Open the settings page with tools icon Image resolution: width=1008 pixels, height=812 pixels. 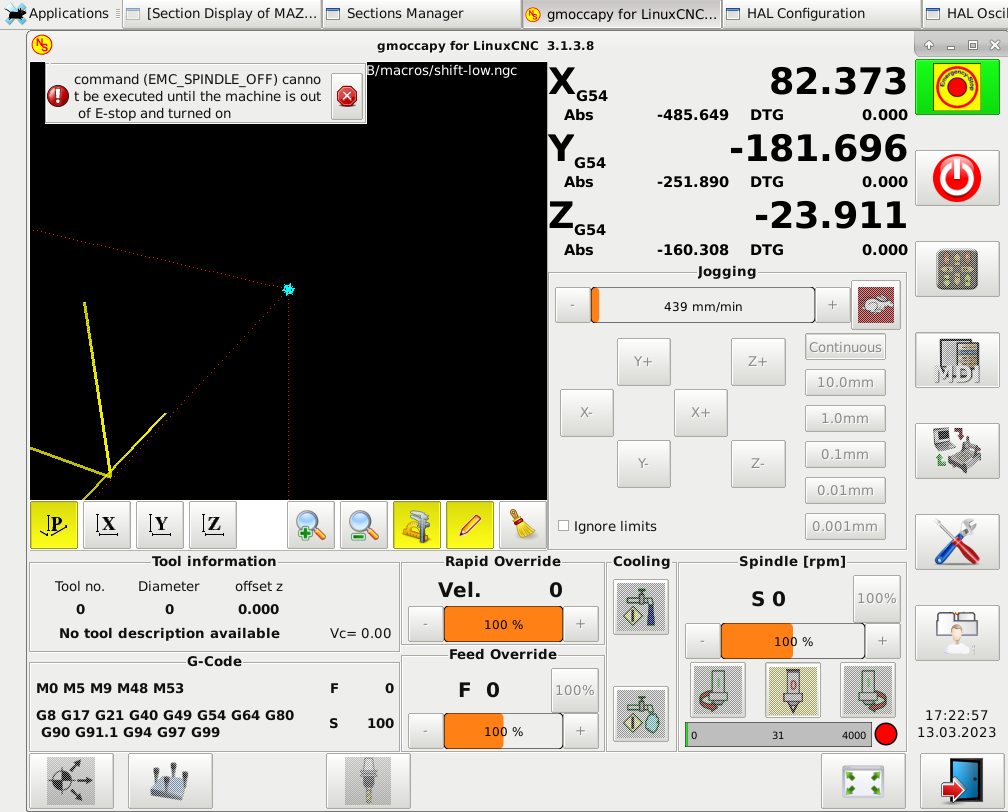957,542
